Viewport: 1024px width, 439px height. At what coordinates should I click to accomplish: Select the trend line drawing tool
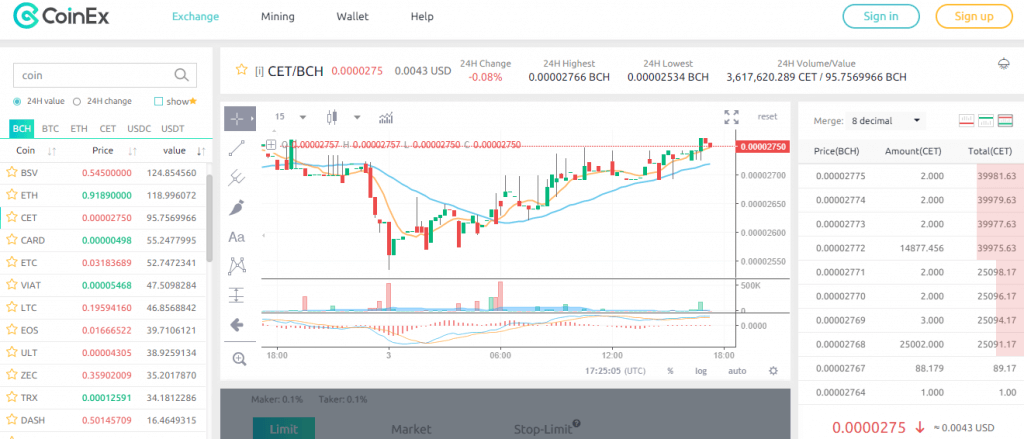click(x=237, y=148)
